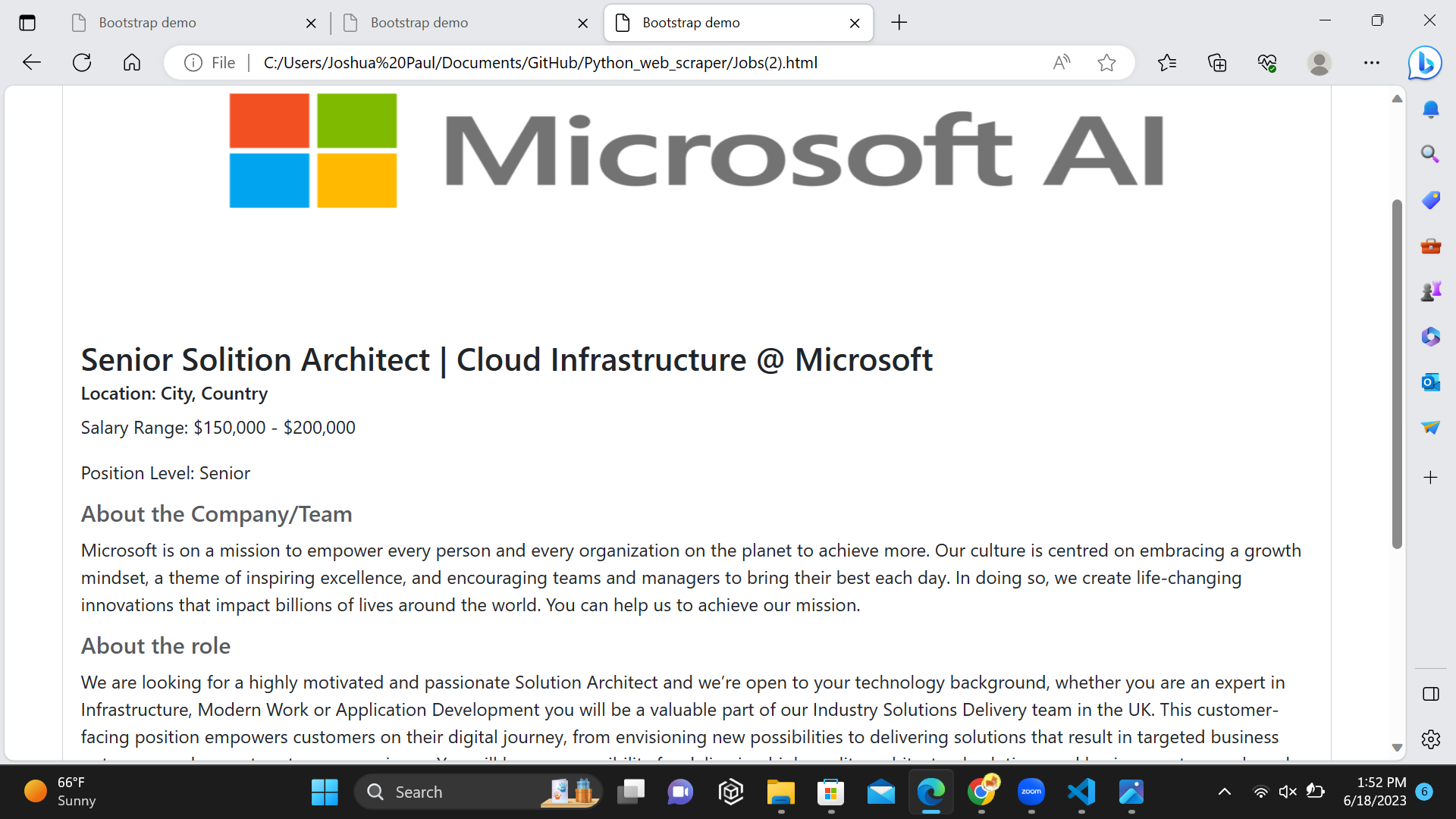
Task: Add page to favorites star icon
Action: point(1106,63)
